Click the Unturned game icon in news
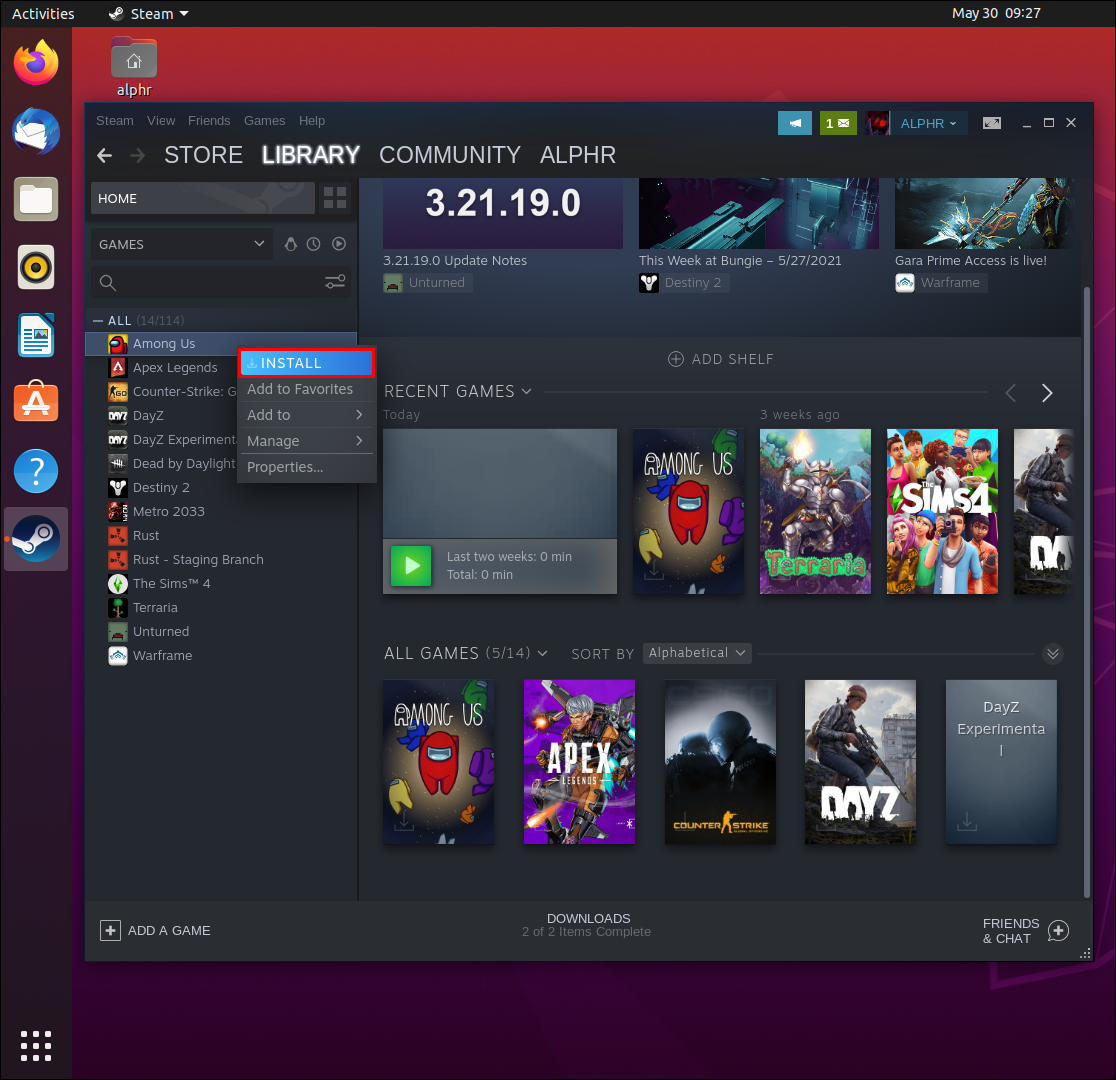 (393, 283)
